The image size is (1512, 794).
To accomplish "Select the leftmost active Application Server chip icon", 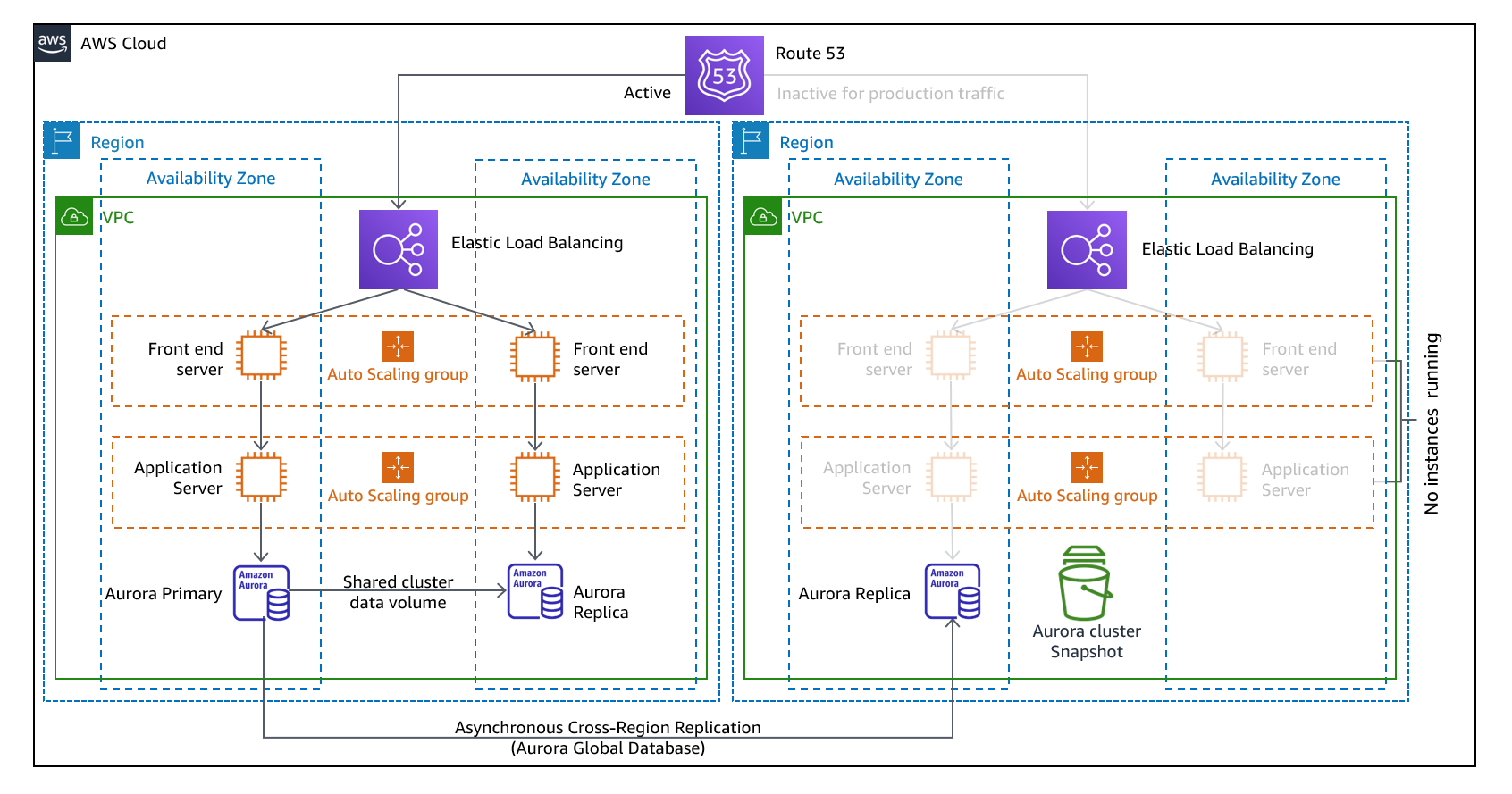I will tap(261, 476).
